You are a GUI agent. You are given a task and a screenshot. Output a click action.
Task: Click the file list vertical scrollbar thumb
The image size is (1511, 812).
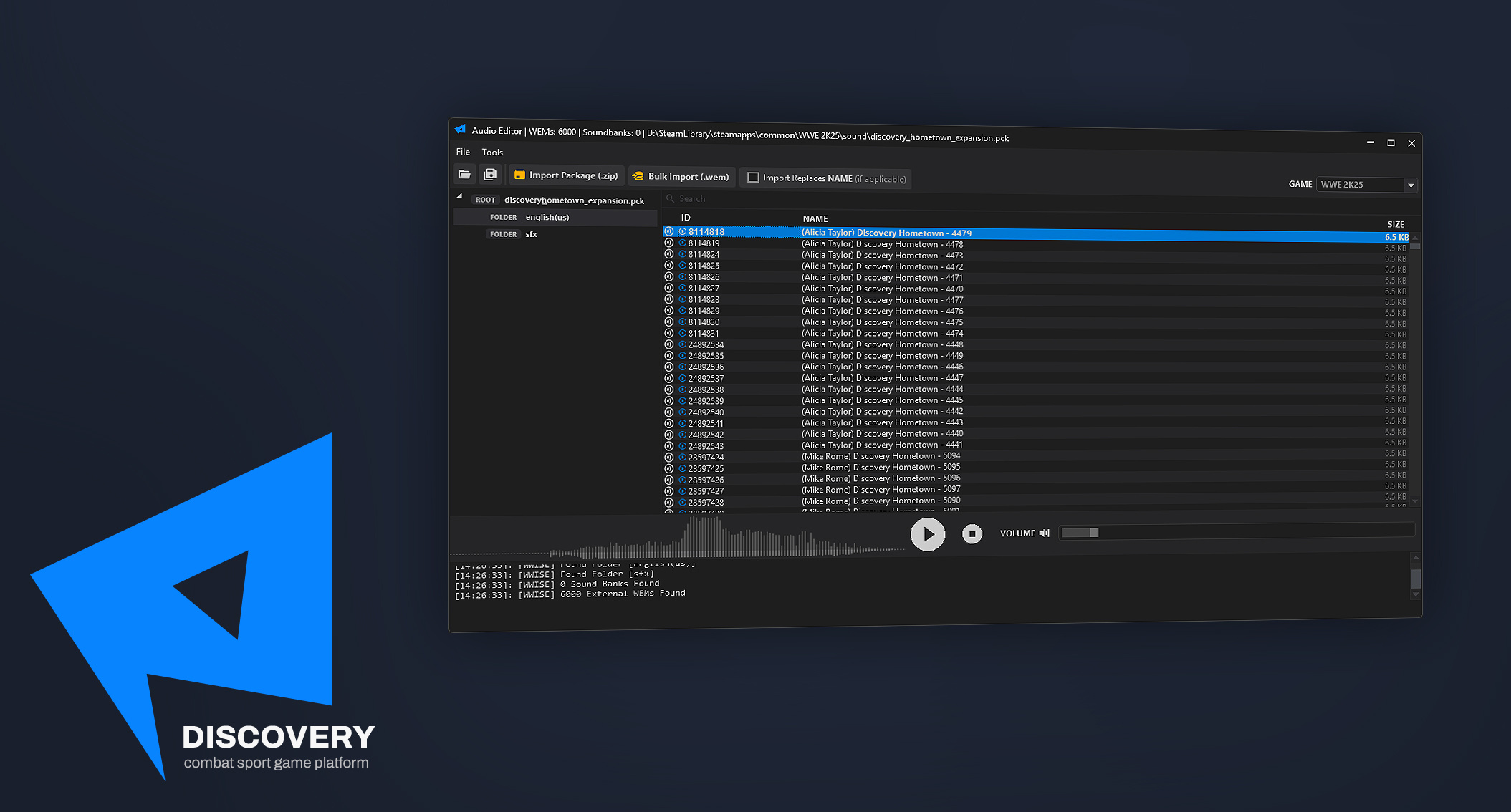(x=1415, y=246)
